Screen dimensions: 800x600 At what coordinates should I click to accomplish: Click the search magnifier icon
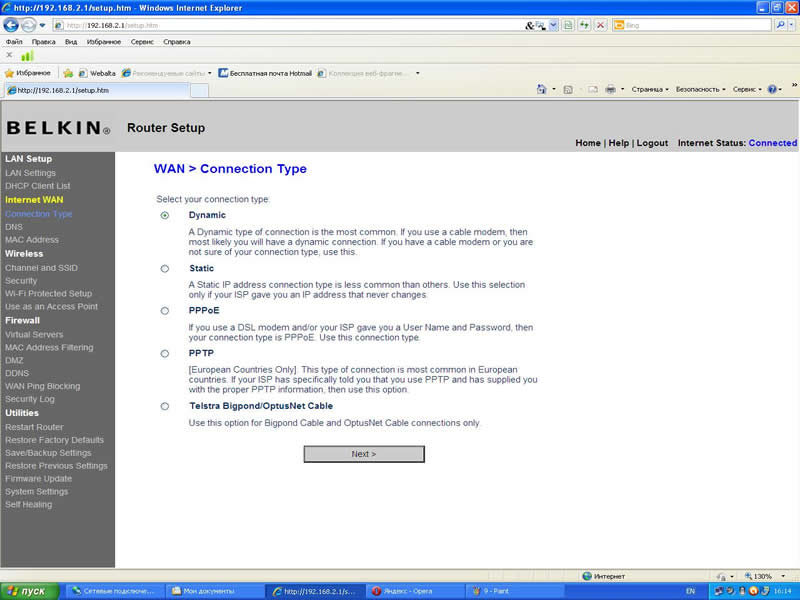pos(780,25)
